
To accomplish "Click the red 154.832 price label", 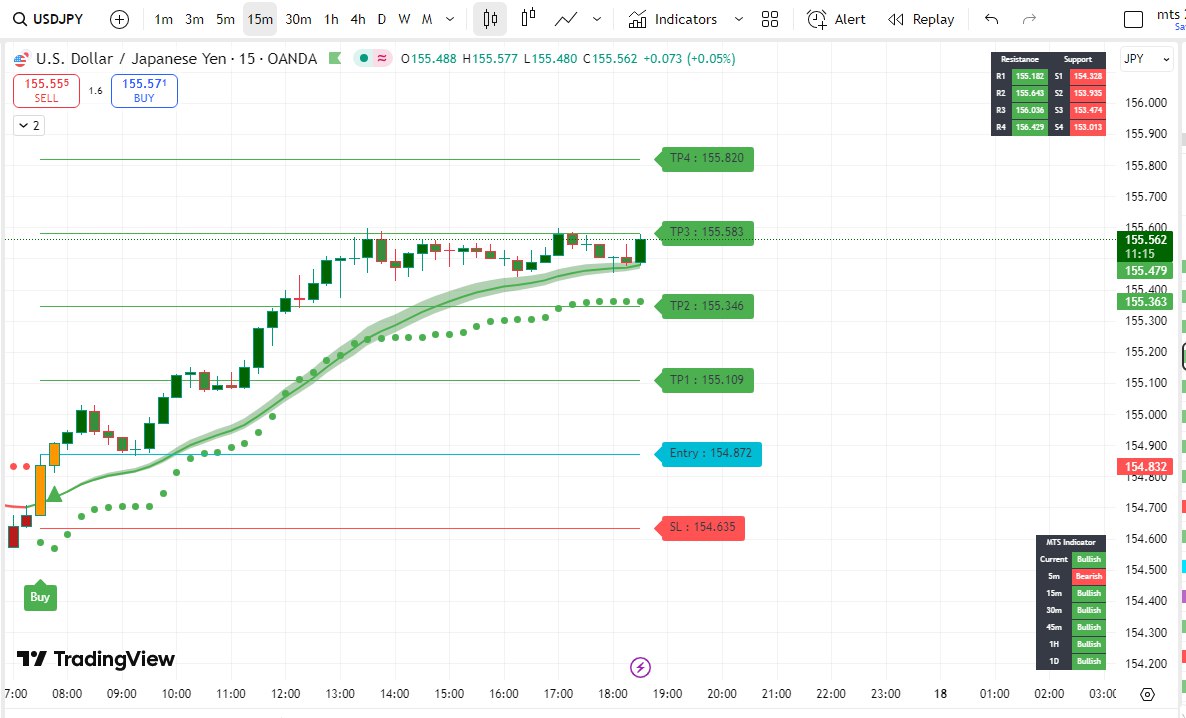I will [1144, 467].
